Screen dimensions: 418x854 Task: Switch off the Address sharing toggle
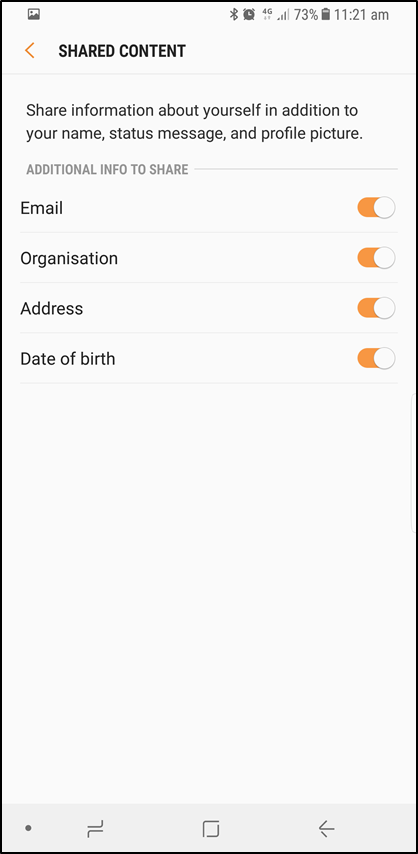376,308
